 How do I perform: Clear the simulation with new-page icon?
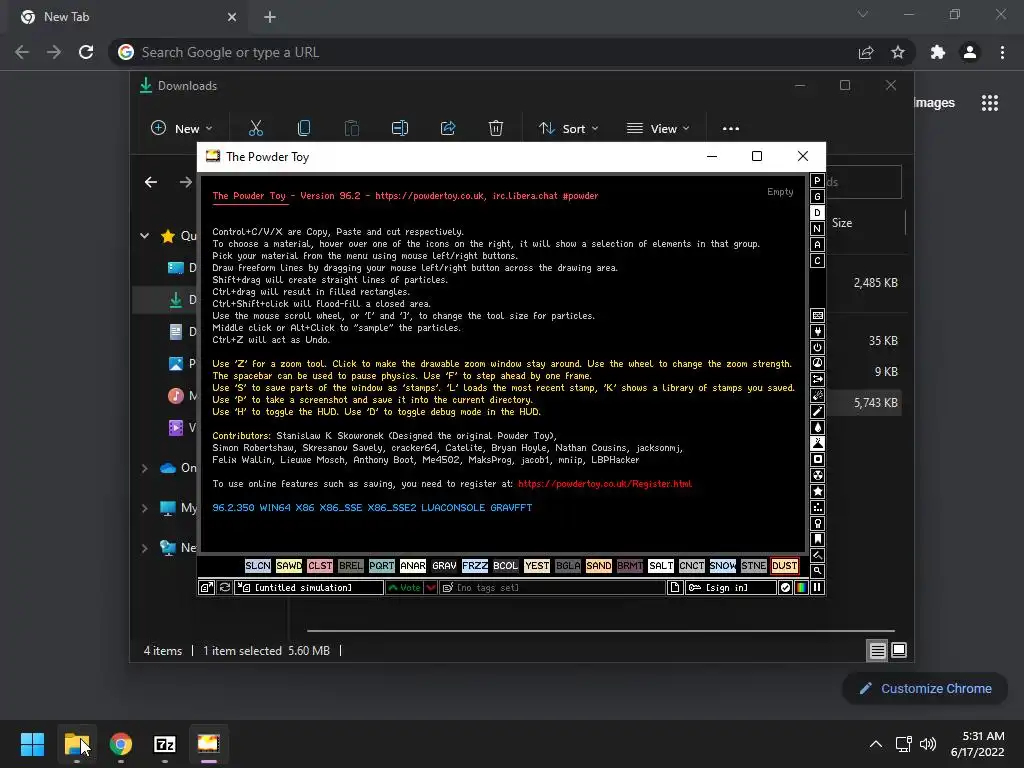click(675, 588)
